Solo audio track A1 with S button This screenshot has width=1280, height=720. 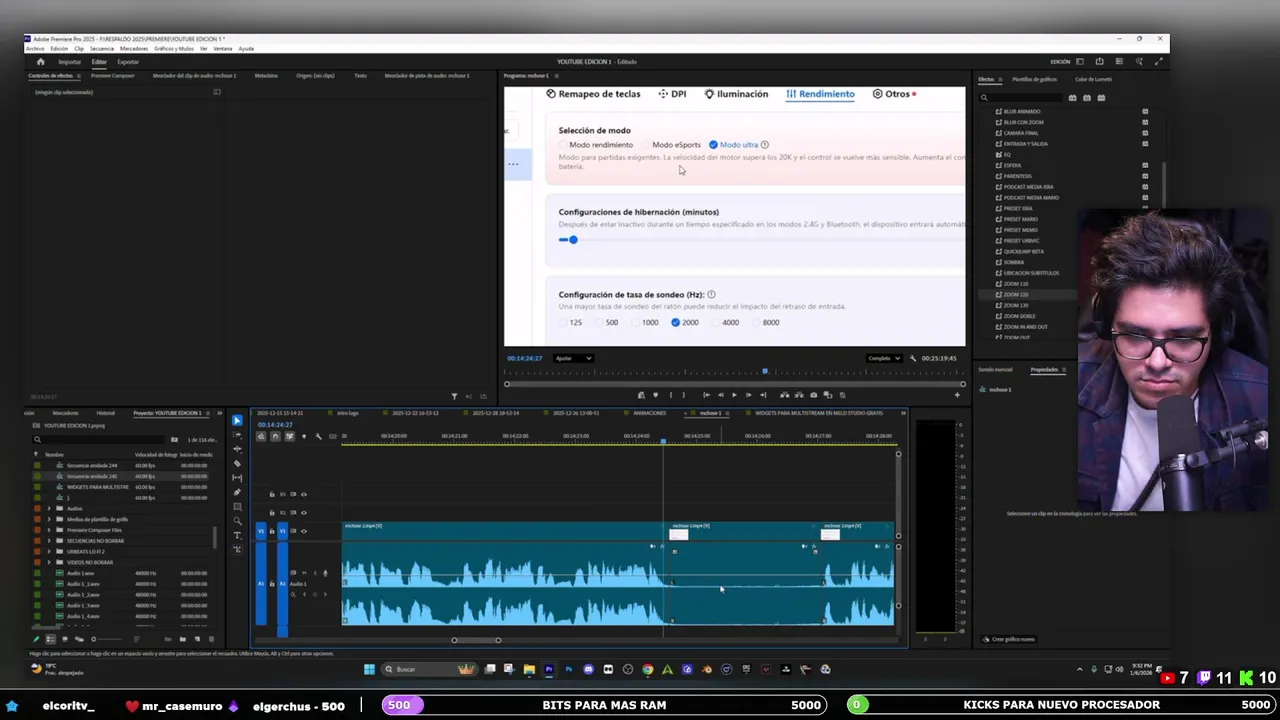[x=315, y=573]
